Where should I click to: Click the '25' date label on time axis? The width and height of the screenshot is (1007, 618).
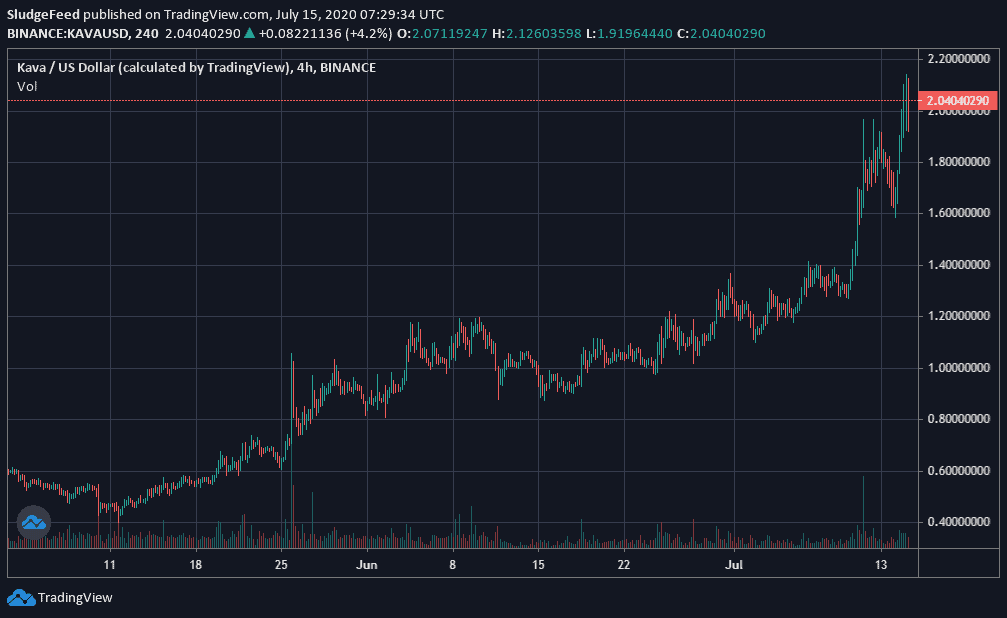[281, 565]
